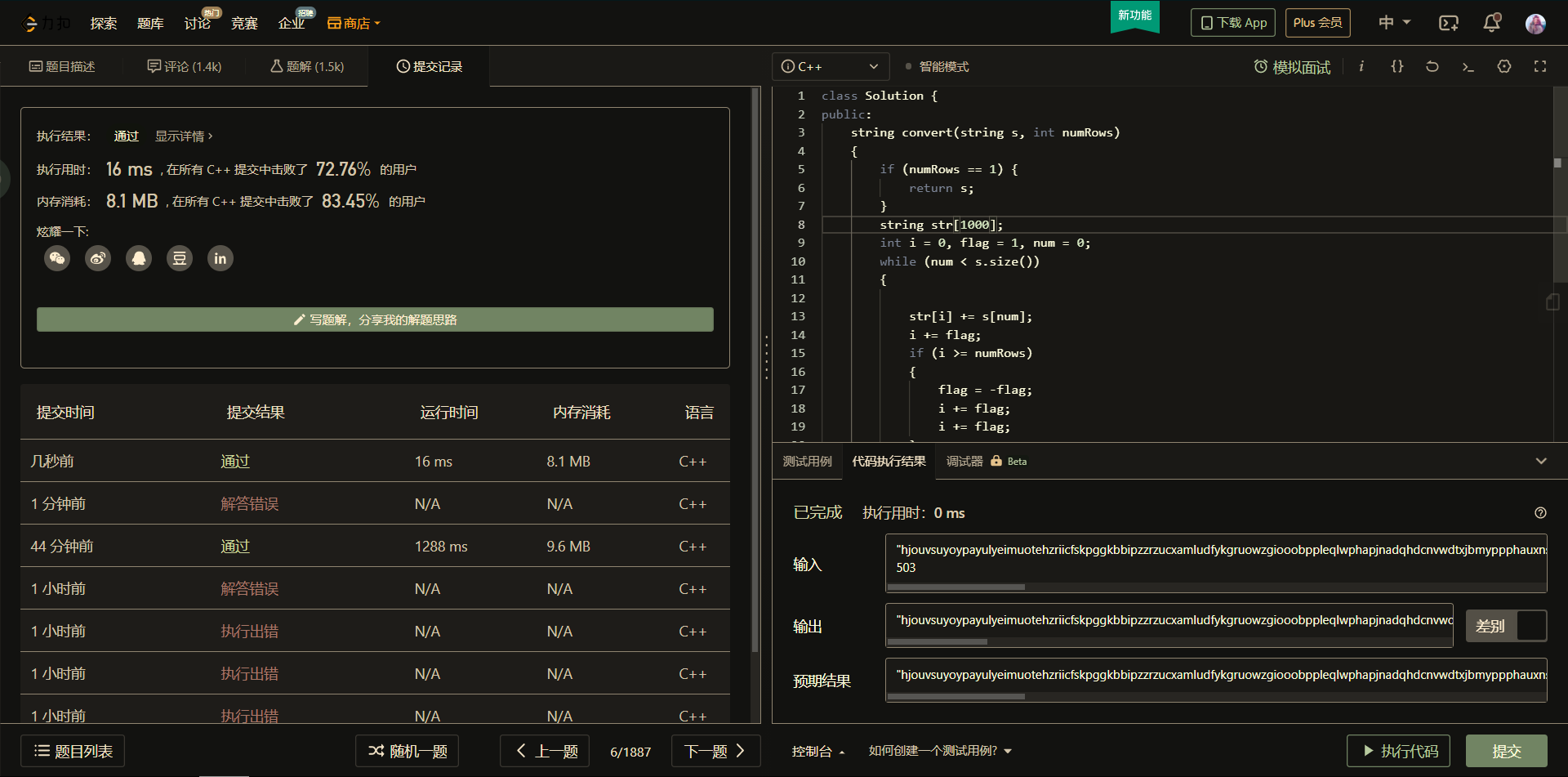Select the 代码执行结果 tab
This screenshot has width=1568, height=777.
[x=889, y=461]
